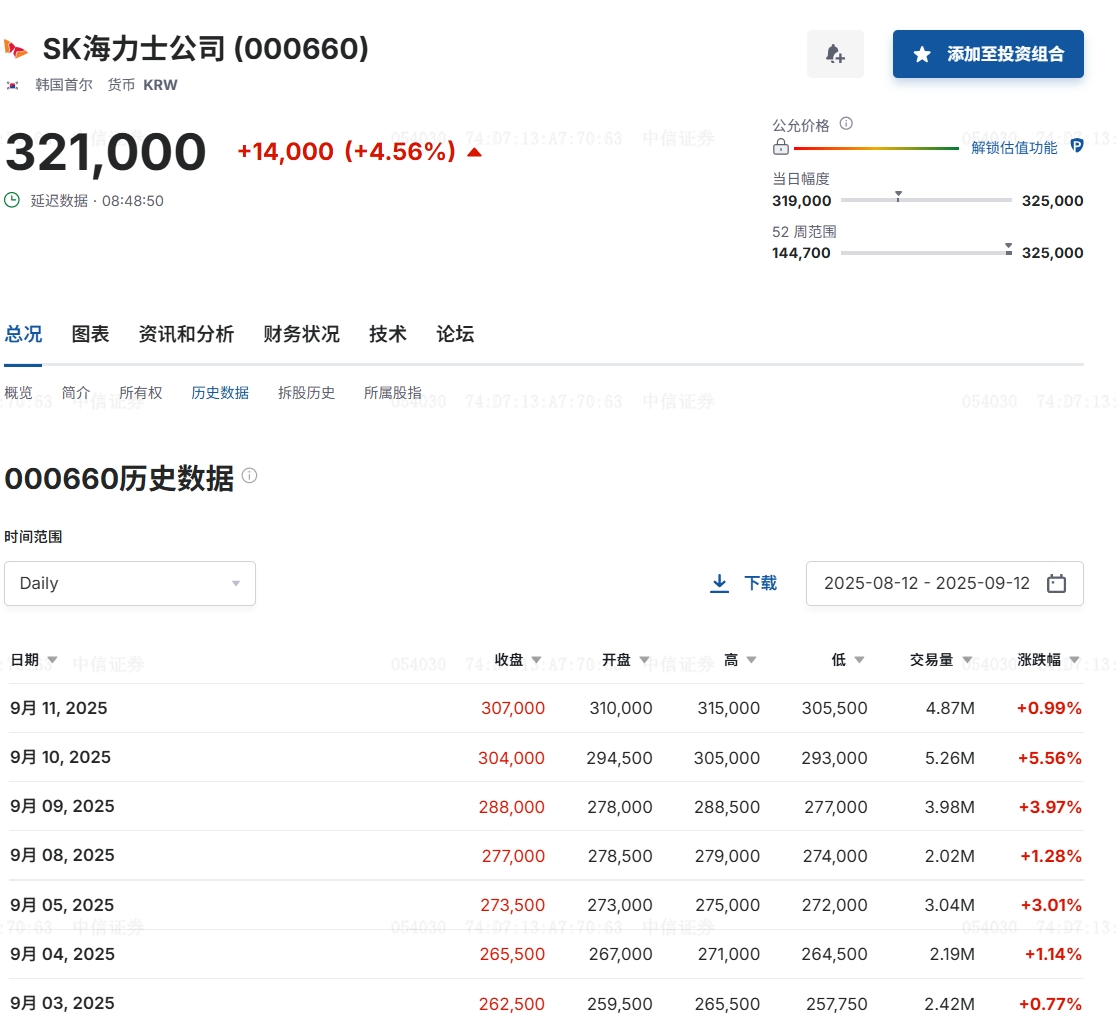1117x1013 pixels.
Task: Sort by 高 column arrow
Action: [x=751, y=660]
